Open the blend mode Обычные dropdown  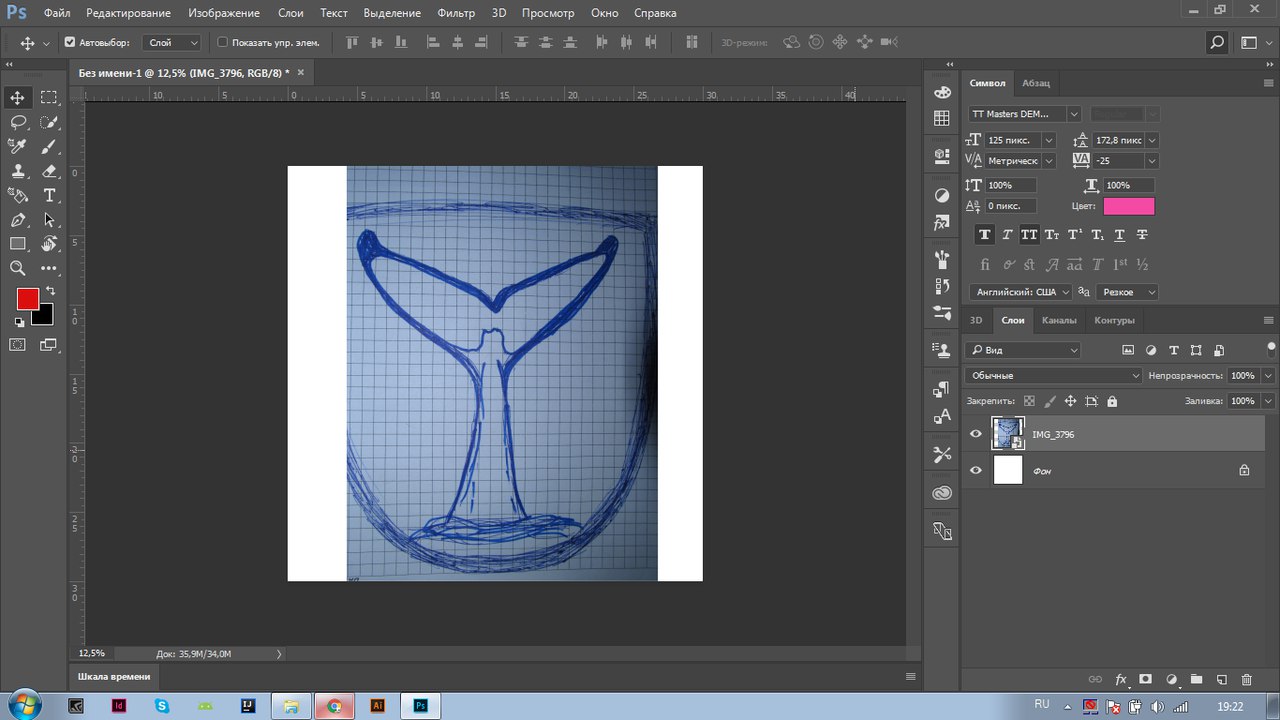point(1054,375)
